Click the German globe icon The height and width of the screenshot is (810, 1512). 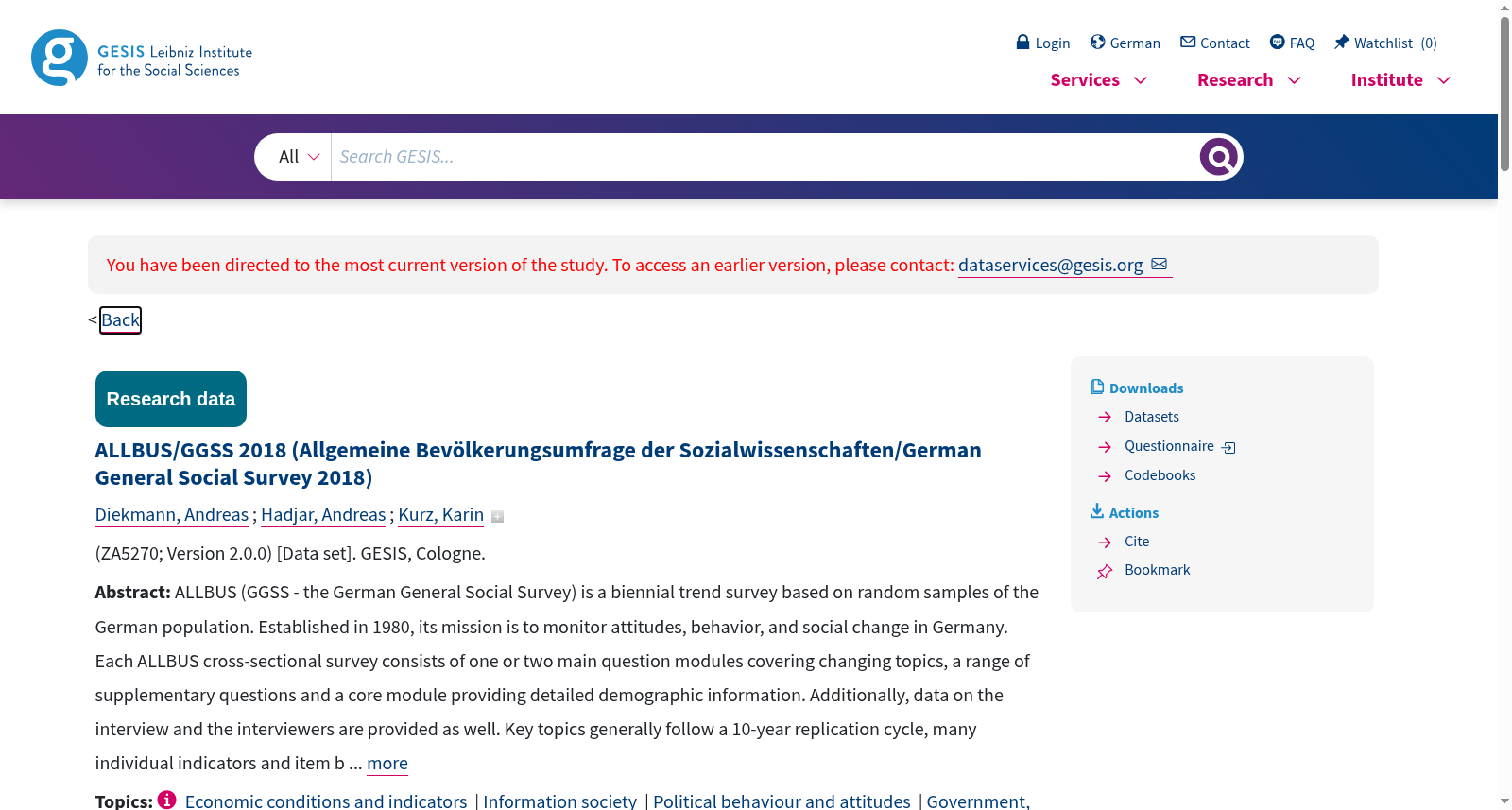tap(1097, 43)
